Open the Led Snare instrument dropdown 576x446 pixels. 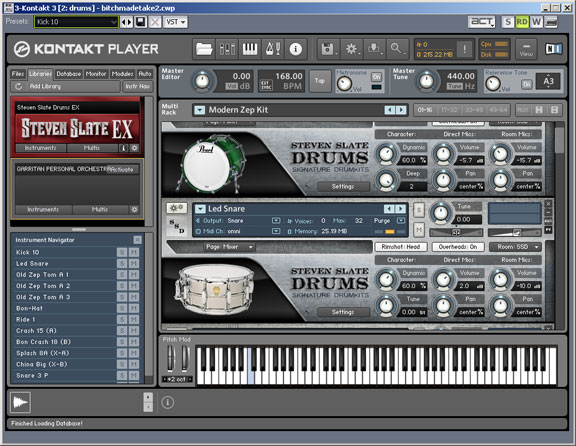tap(200, 209)
